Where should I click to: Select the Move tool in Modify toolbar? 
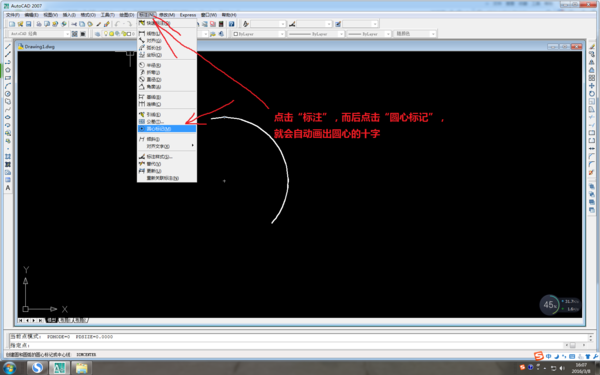tap(592, 86)
